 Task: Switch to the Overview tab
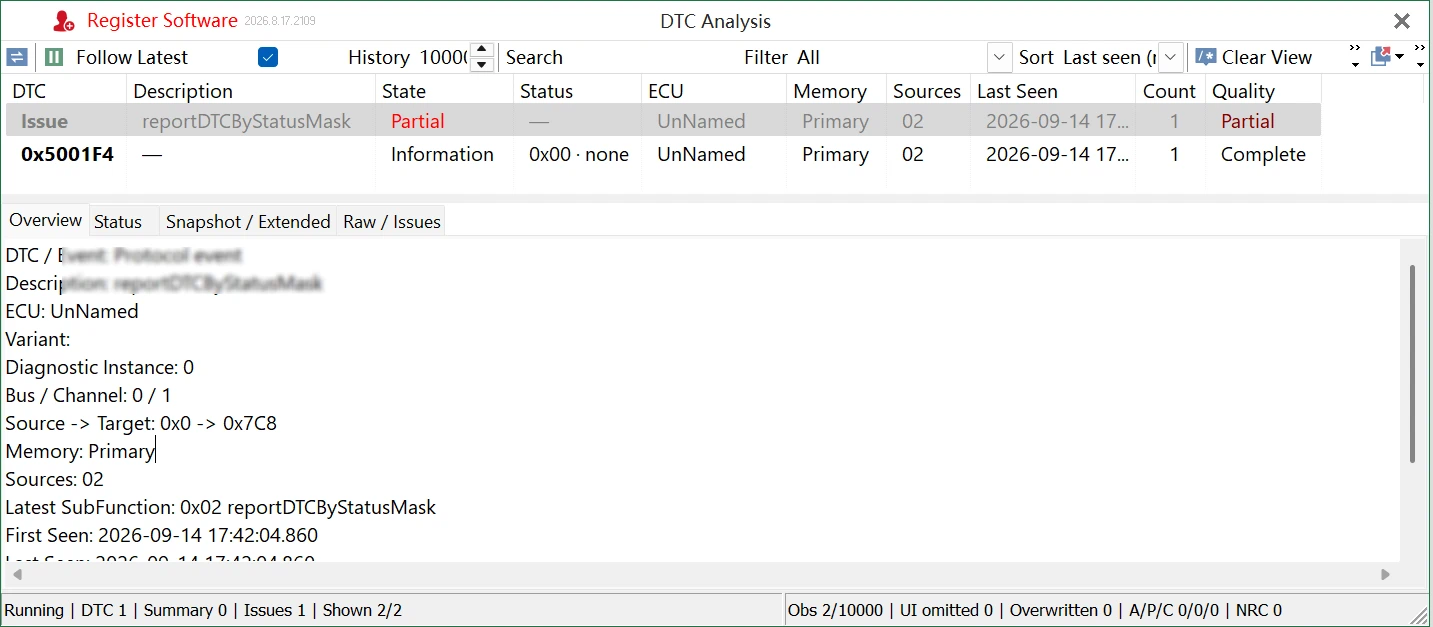click(x=45, y=220)
